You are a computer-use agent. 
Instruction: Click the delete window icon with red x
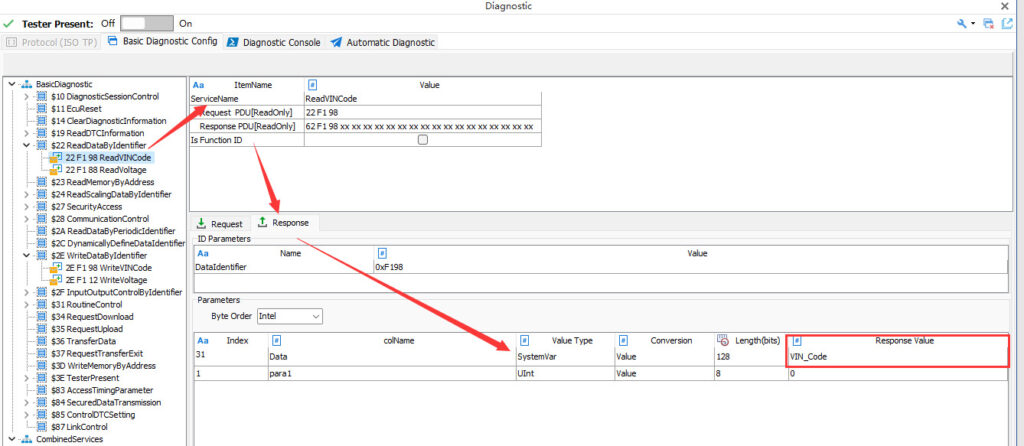click(988, 23)
